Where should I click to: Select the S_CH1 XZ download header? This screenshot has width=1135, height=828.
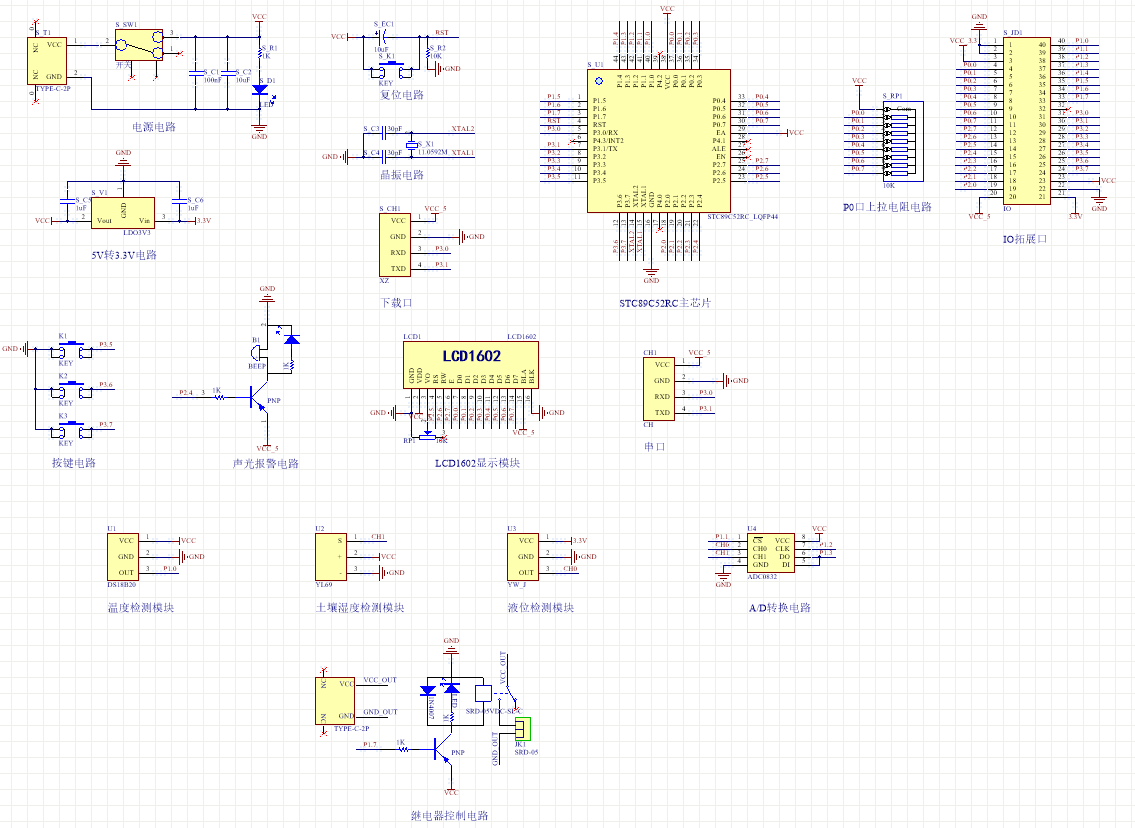pyautogui.click(x=394, y=245)
